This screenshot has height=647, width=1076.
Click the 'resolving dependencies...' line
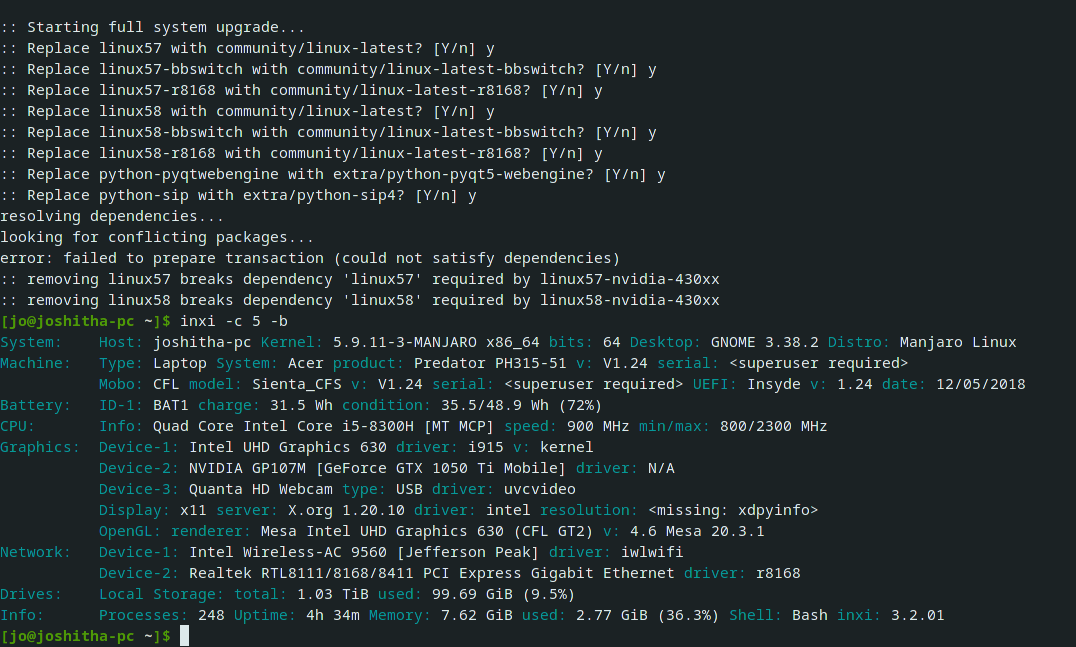pyautogui.click(x=112, y=216)
